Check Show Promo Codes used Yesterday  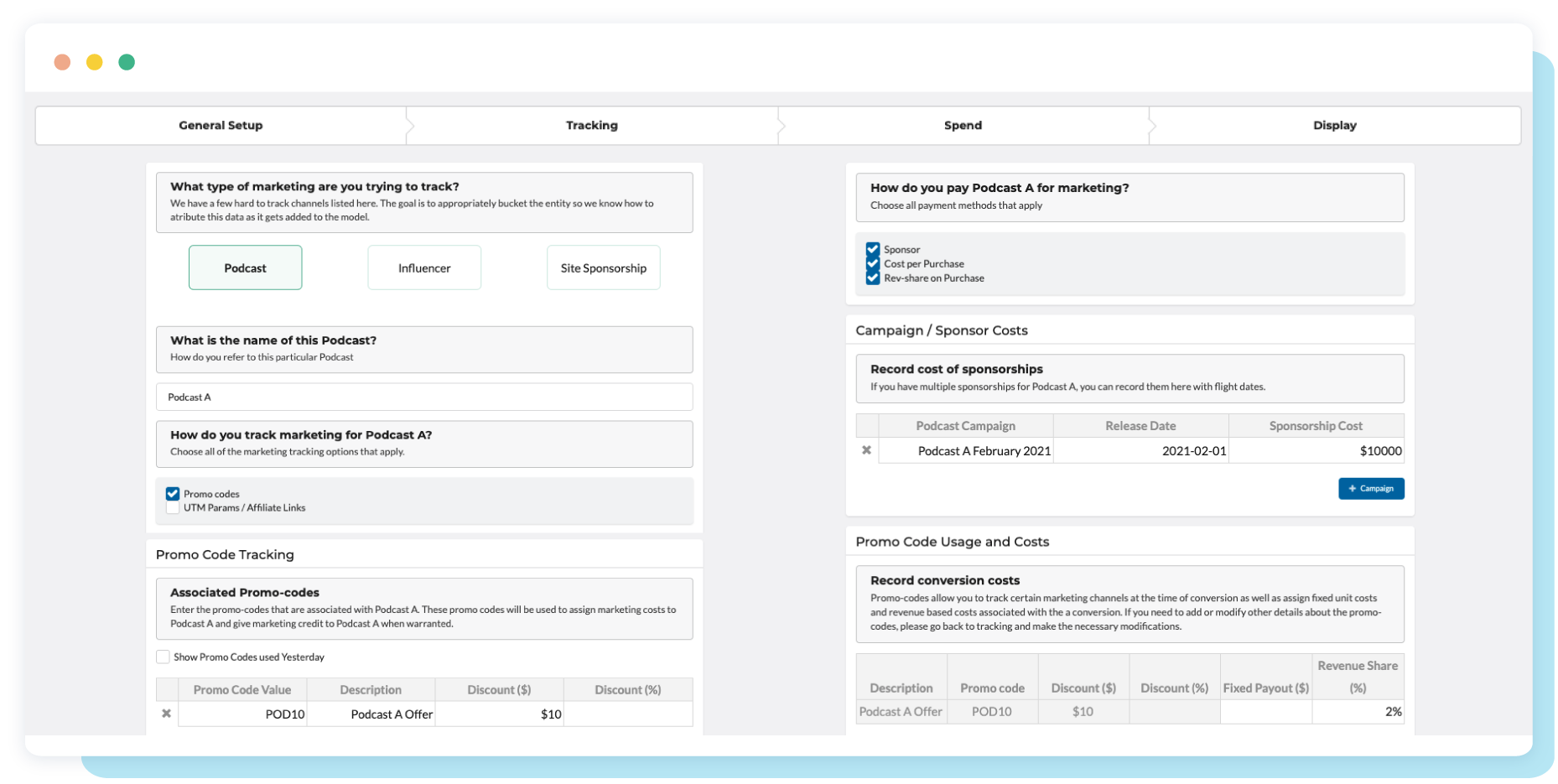click(x=163, y=657)
